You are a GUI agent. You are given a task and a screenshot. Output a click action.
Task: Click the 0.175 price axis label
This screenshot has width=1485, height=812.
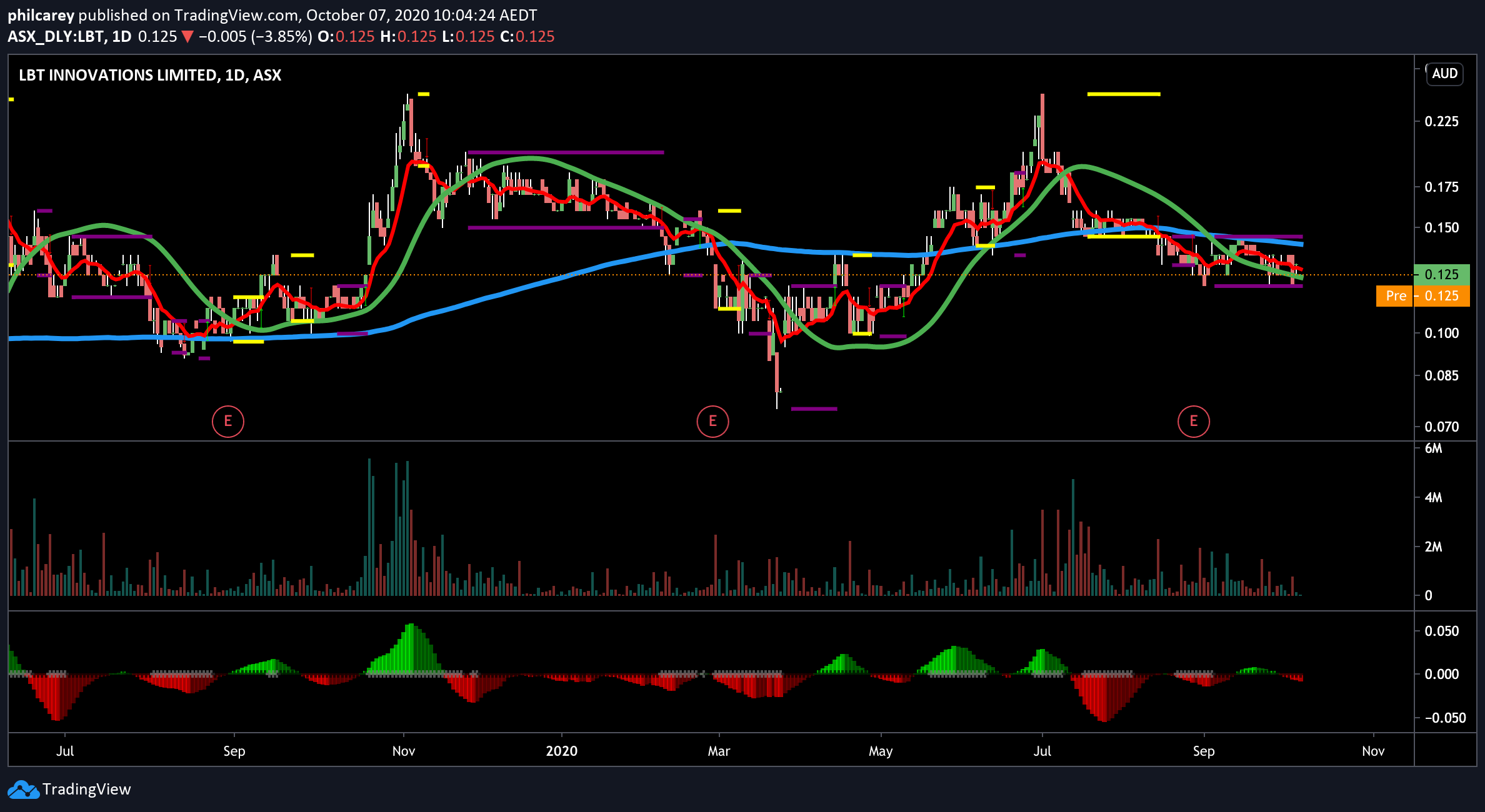coord(1441,187)
